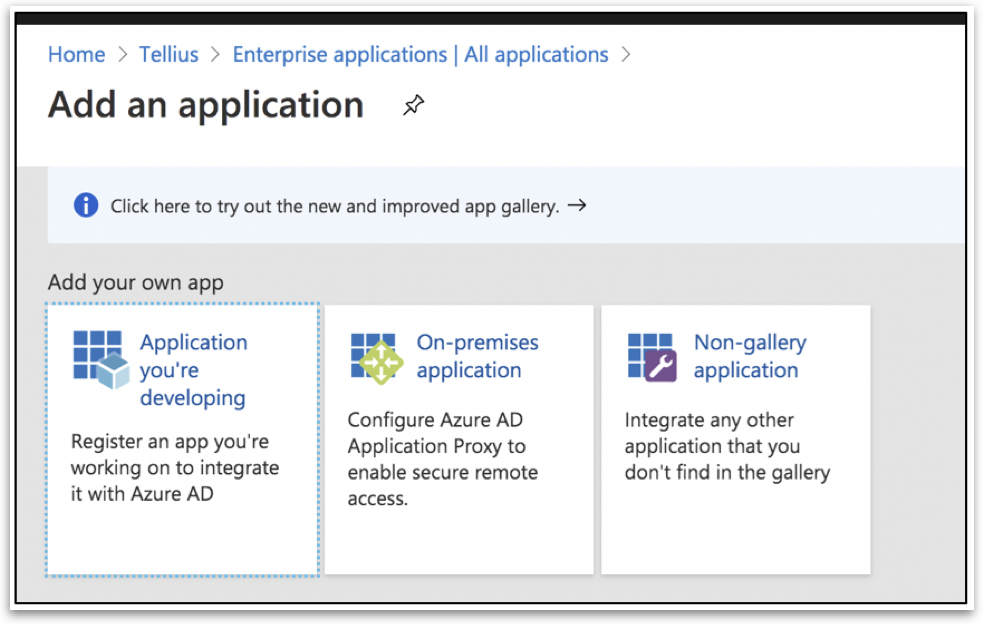Open On-premises application title link
This screenshot has width=984, height=624.
coord(477,356)
